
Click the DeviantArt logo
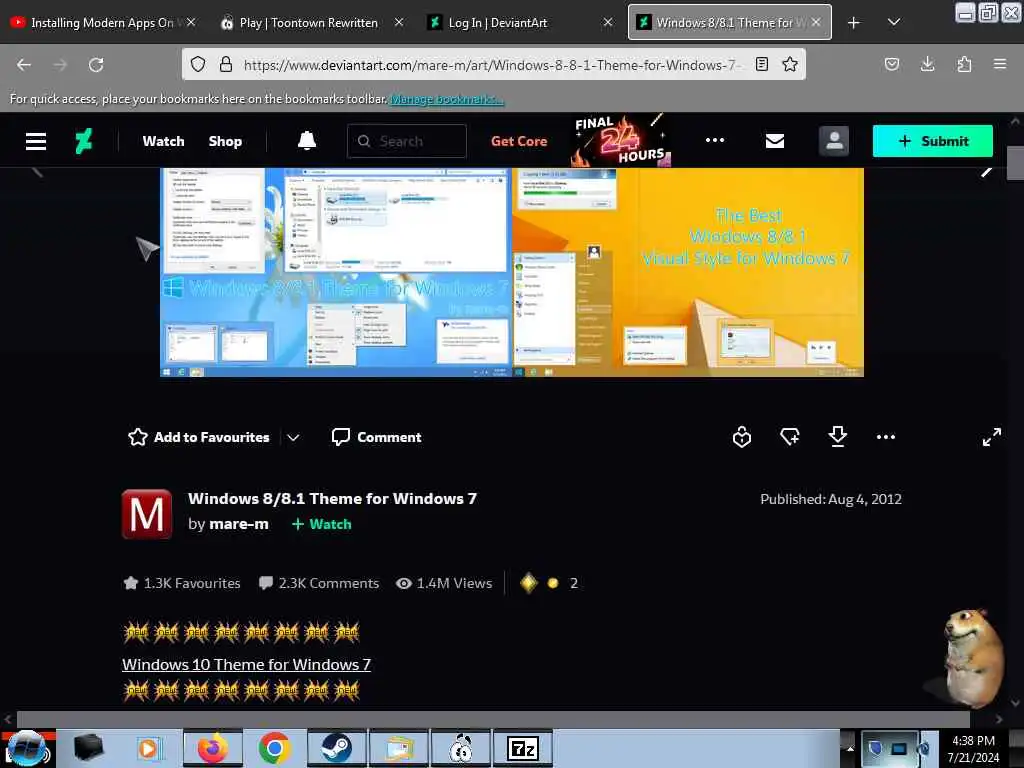(84, 141)
